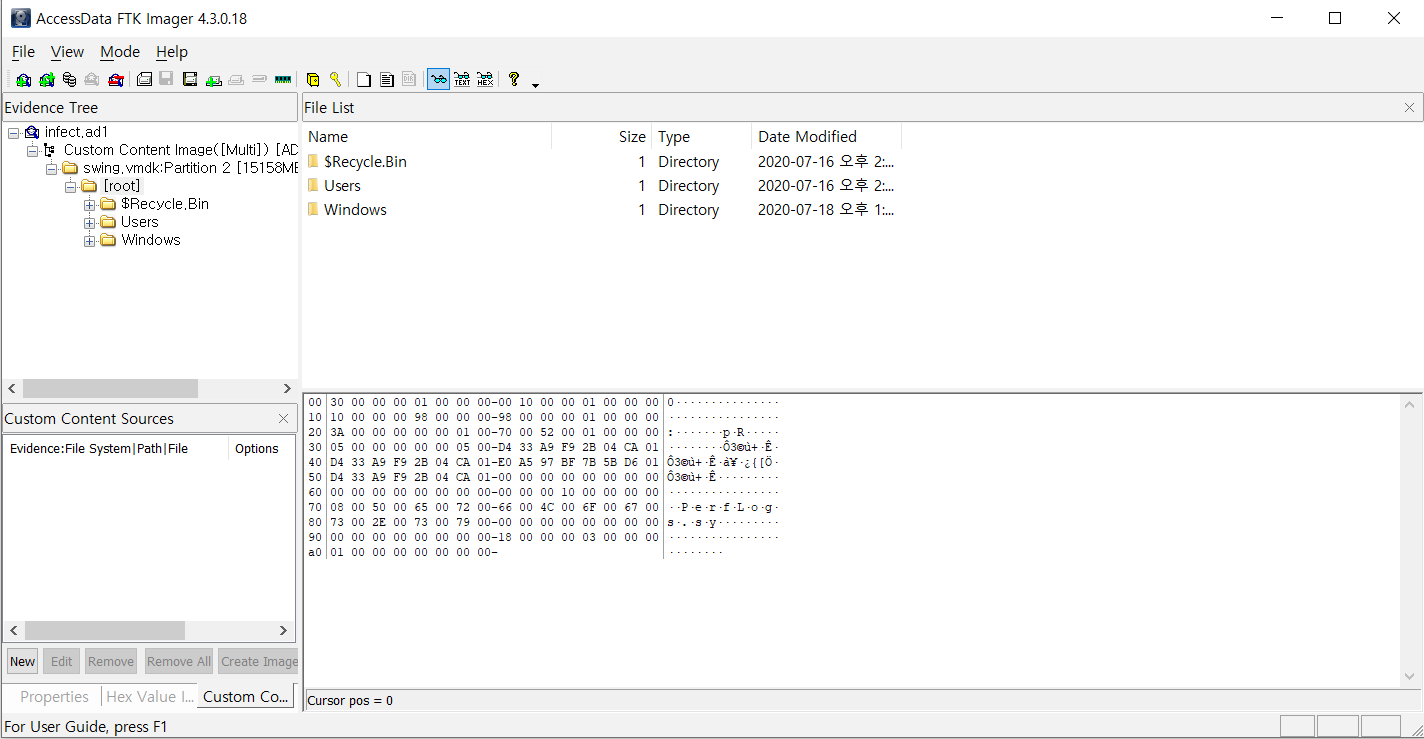Collapse the swing.vmdk Partition 2 node

51,168
